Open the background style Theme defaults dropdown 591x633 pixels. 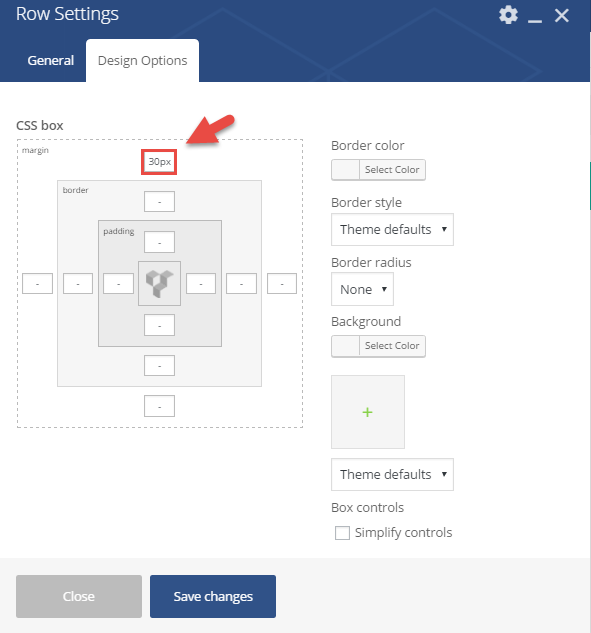[392, 474]
